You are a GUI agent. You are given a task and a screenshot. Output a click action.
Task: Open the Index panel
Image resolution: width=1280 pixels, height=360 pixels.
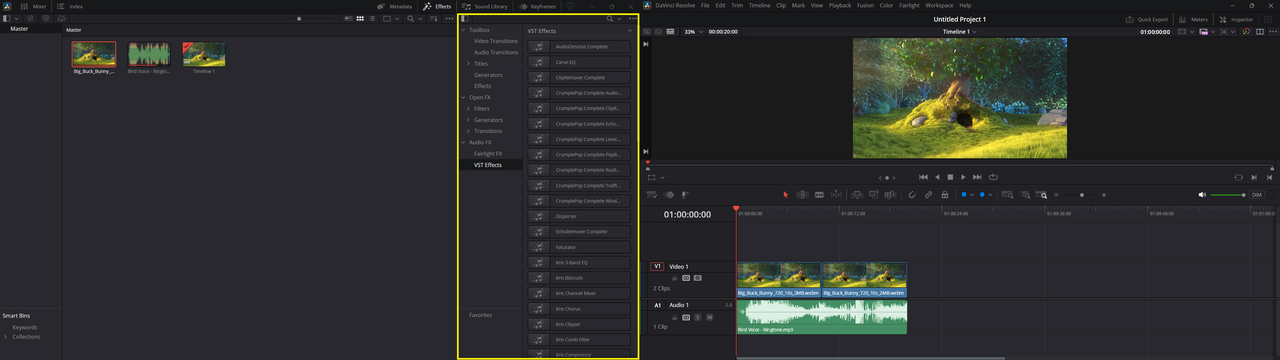click(70, 6)
